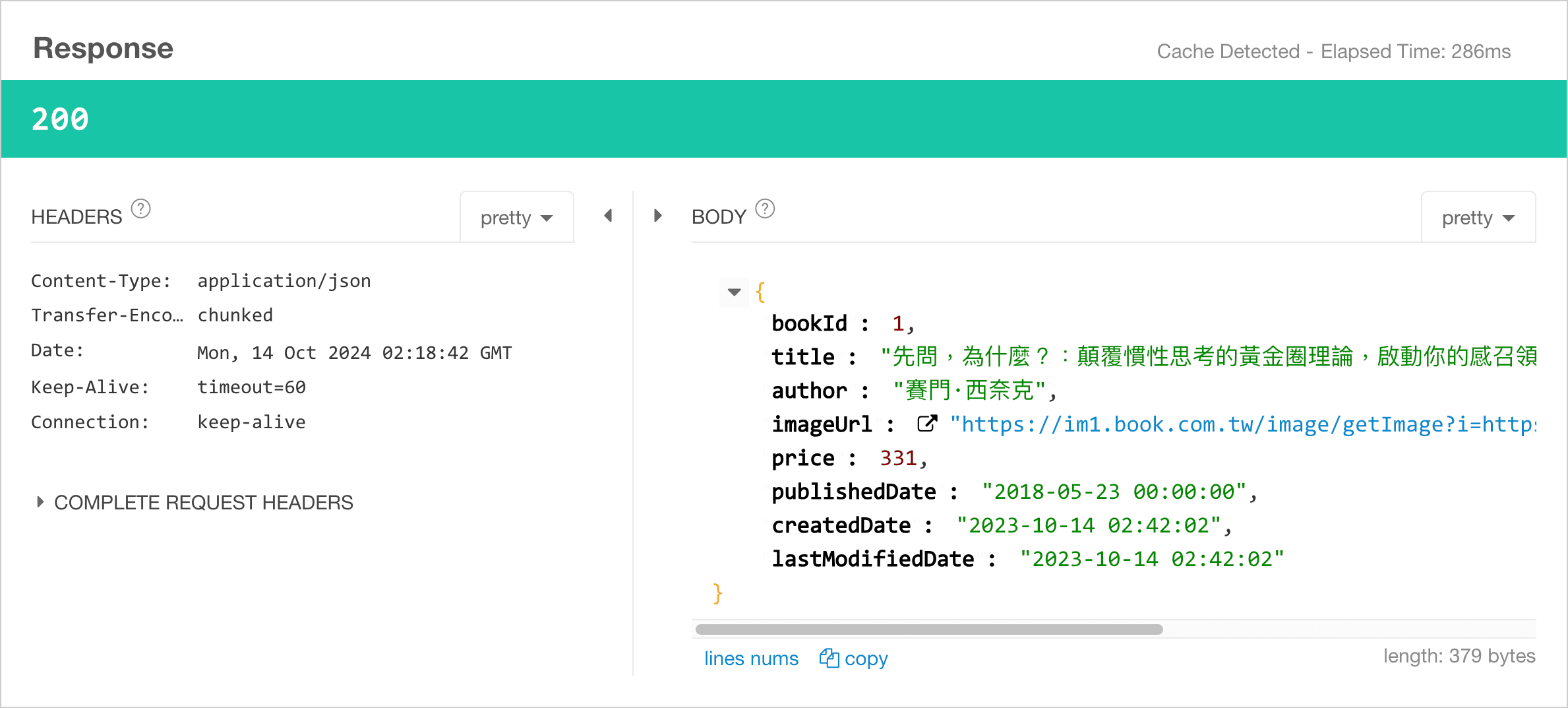This screenshot has height=708, width=1568.
Task: Collapse the JSON root object triangle
Action: [734, 292]
